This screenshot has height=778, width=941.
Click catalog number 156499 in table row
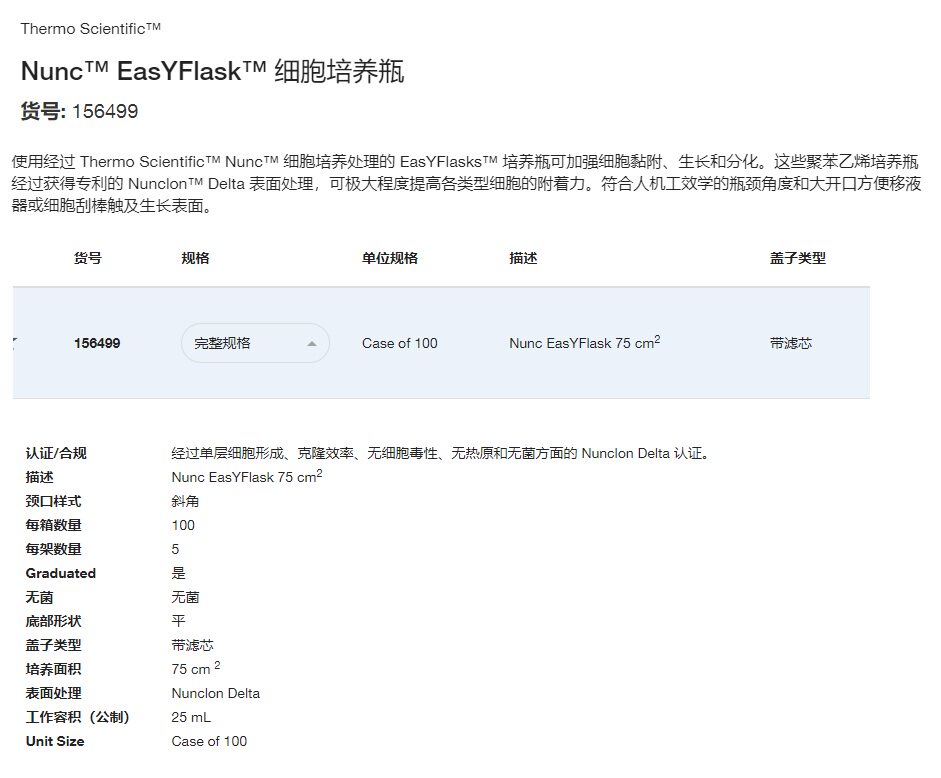click(x=97, y=343)
